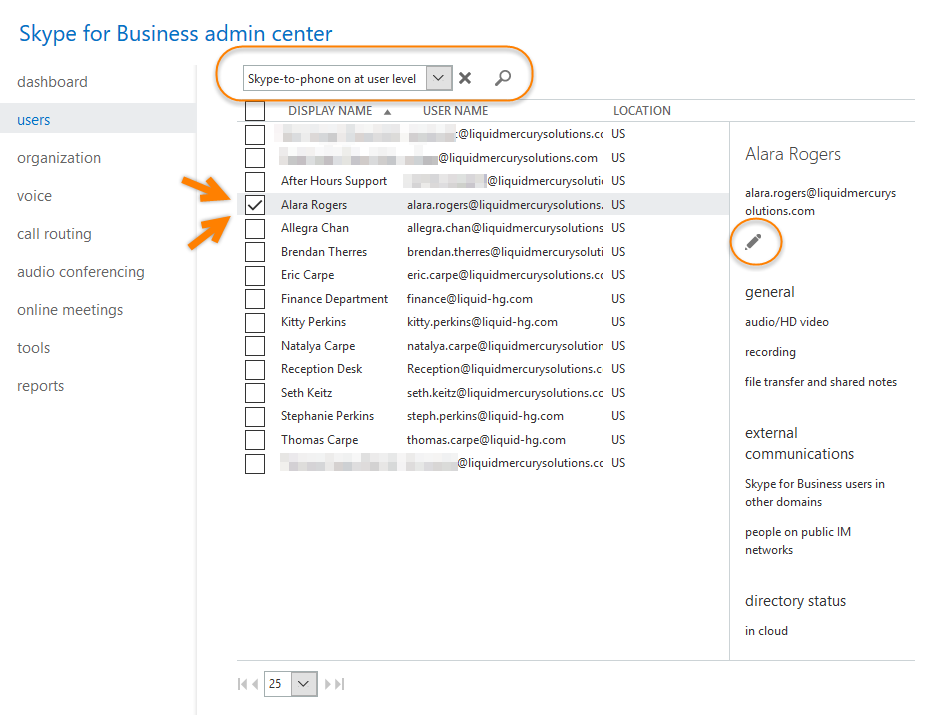Image resolution: width=951 pixels, height=715 pixels.
Task: Check the Thomas Carpe checkbox
Action: [x=255, y=440]
